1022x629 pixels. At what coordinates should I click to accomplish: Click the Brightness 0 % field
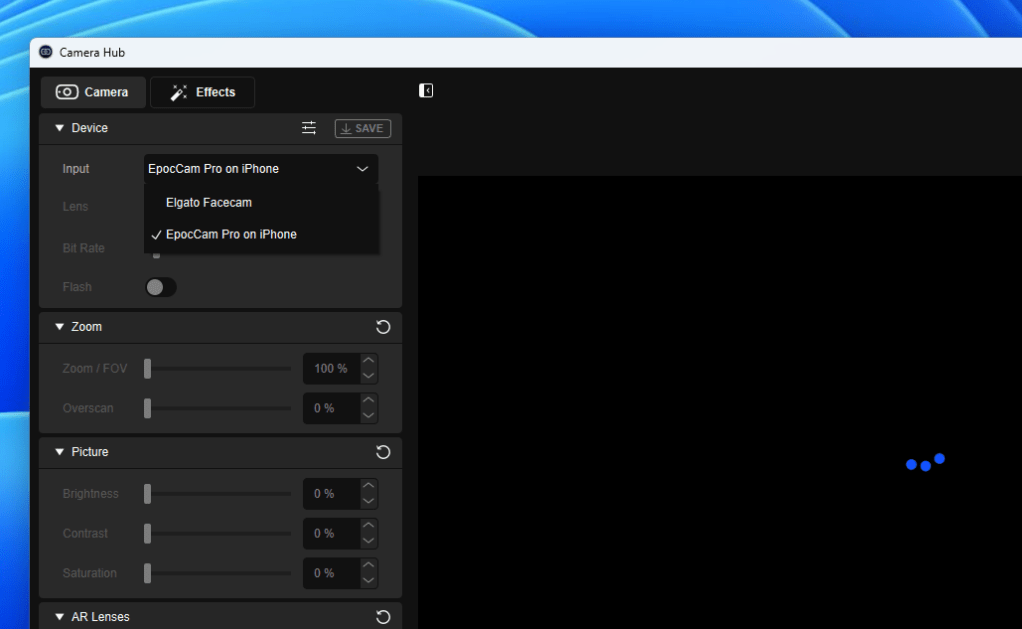tap(331, 493)
